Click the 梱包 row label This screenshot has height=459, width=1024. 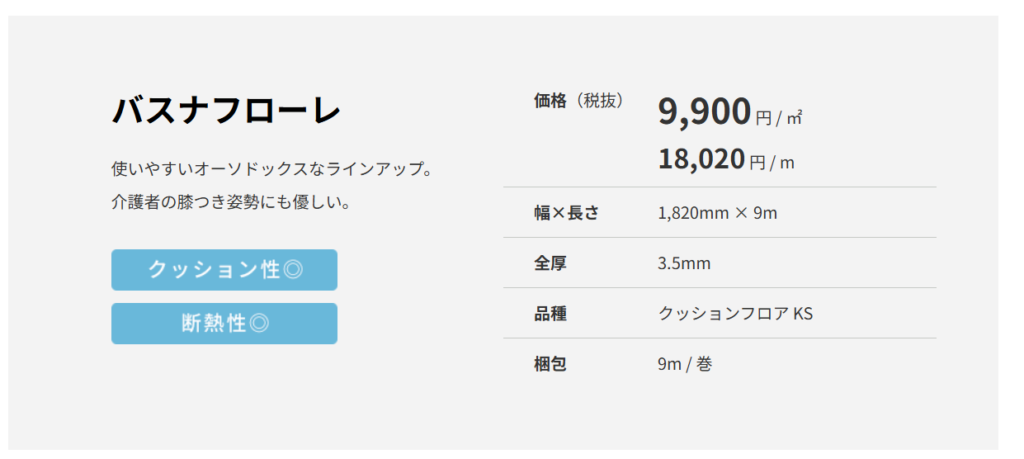pyautogui.click(x=550, y=364)
